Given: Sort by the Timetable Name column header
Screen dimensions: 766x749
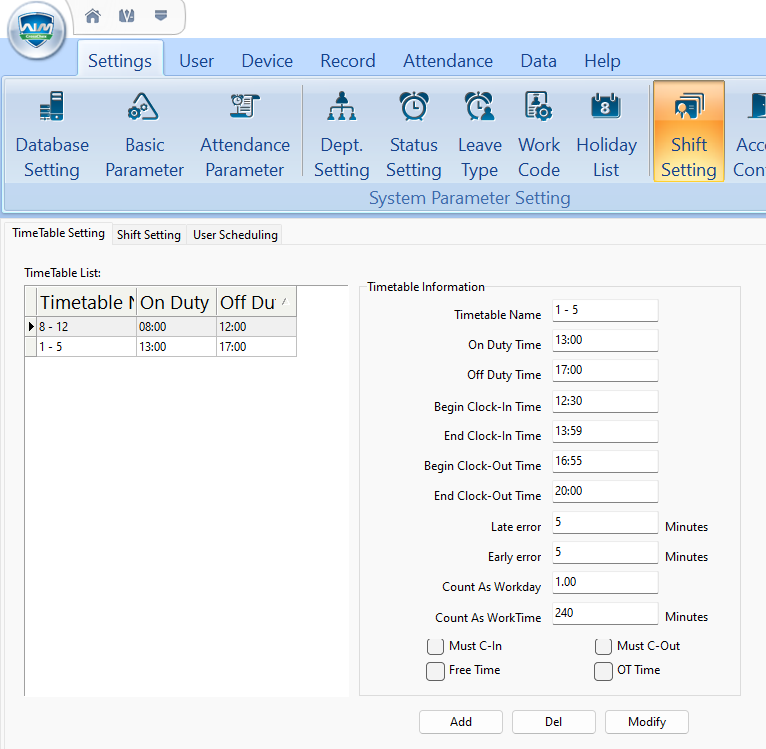Looking at the screenshot, I should click(86, 302).
